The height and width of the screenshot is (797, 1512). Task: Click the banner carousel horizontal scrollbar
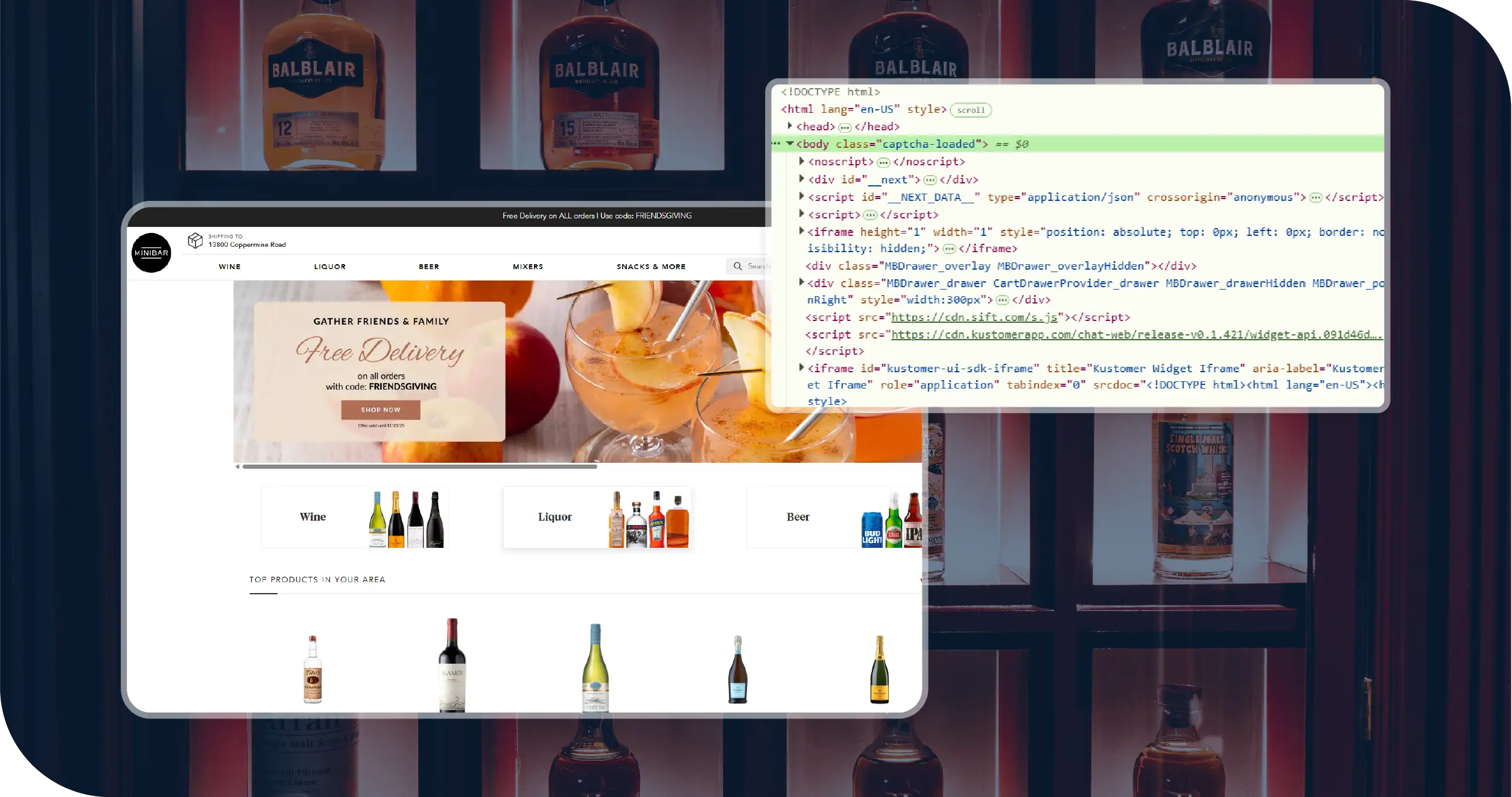pyautogui.click(x=419, y=466)
